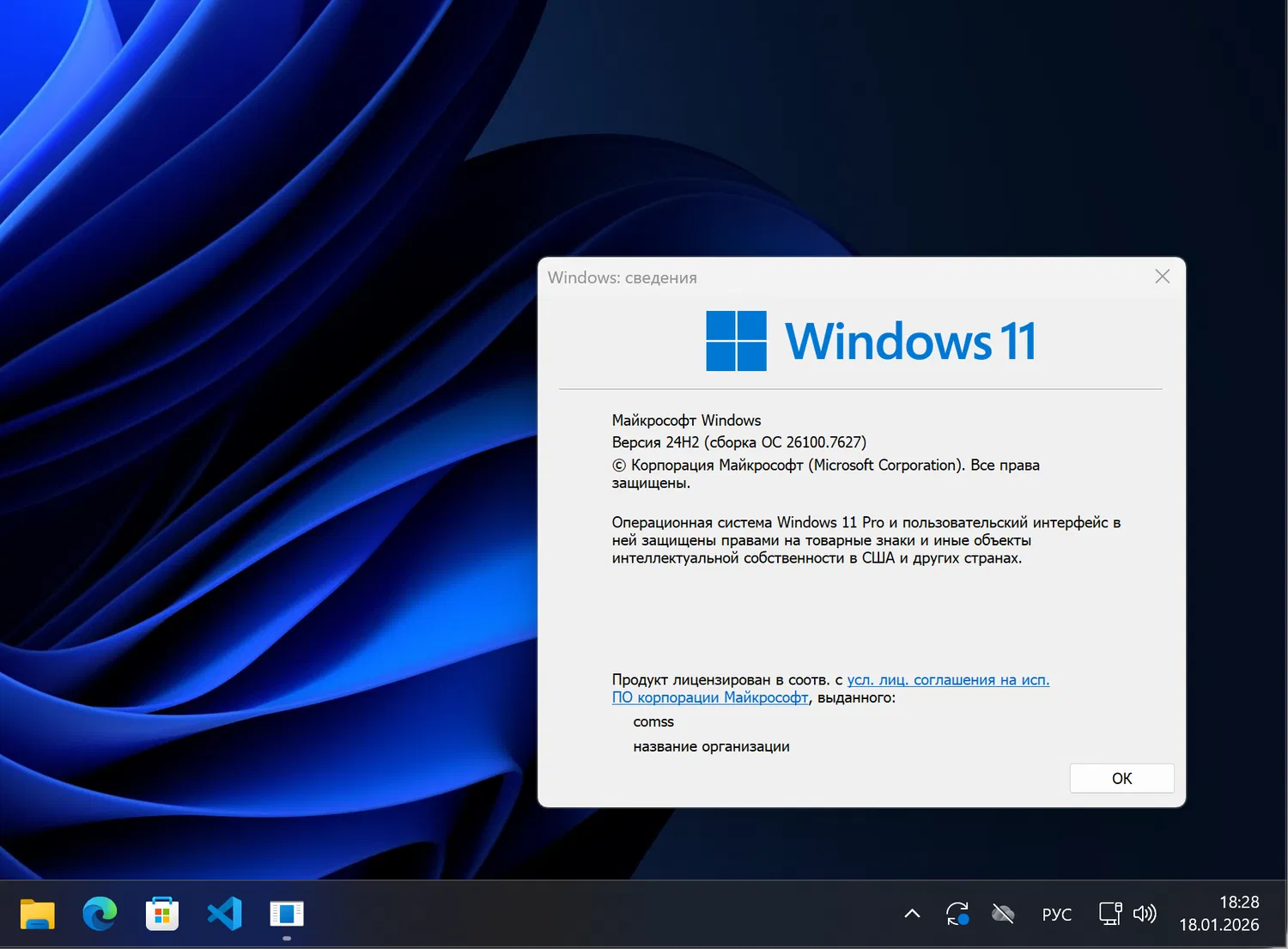Close the Windows: сведения dialog
The height and width of the screenshot is (949, 1288).
[1162, 277]
